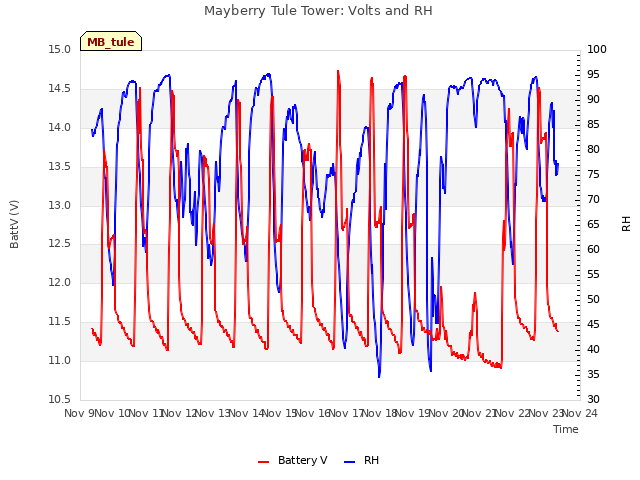Click the BattV (V) axis label

click(14, 224)
